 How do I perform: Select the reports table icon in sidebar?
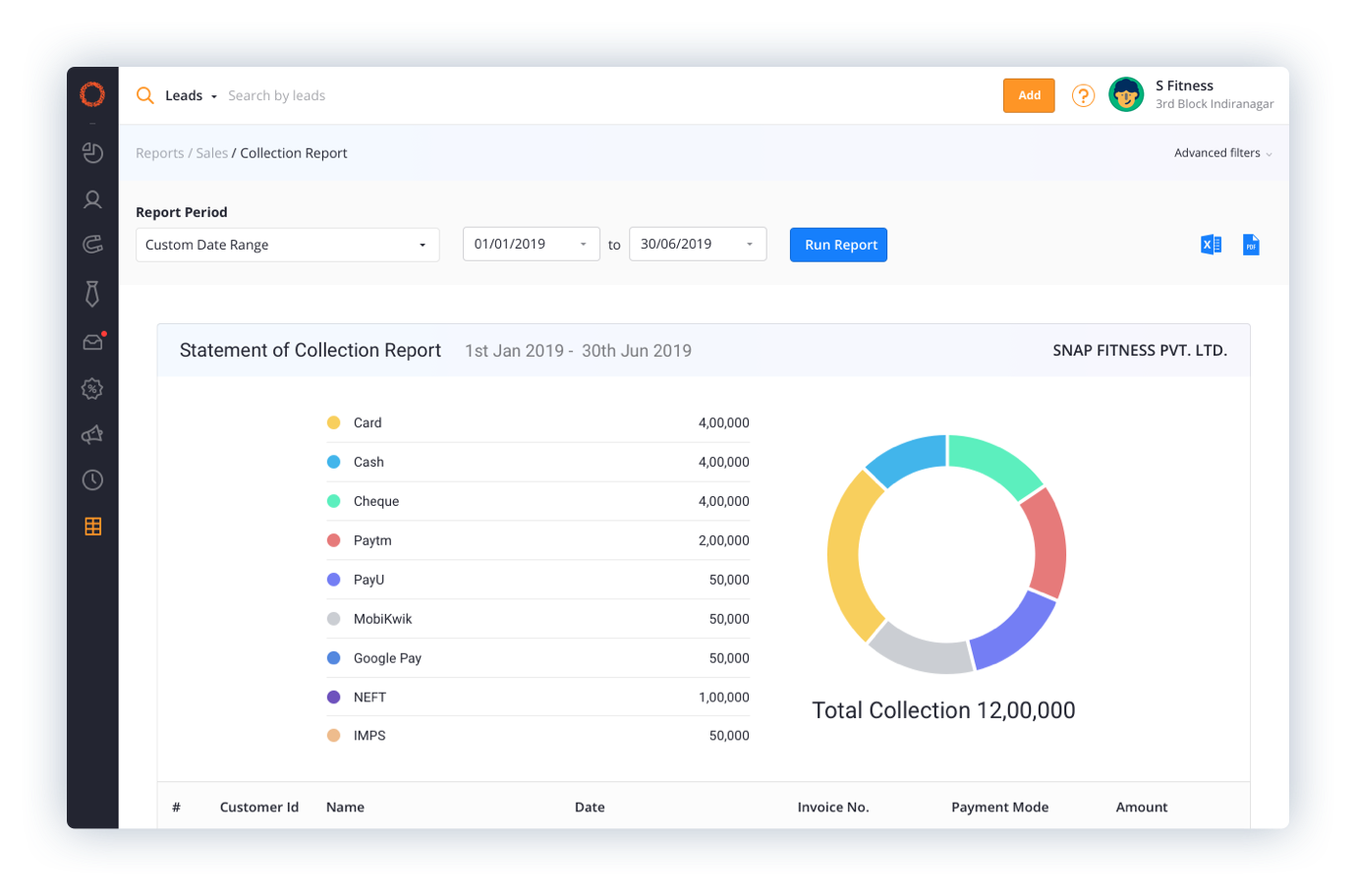click(x=92, y=527)
